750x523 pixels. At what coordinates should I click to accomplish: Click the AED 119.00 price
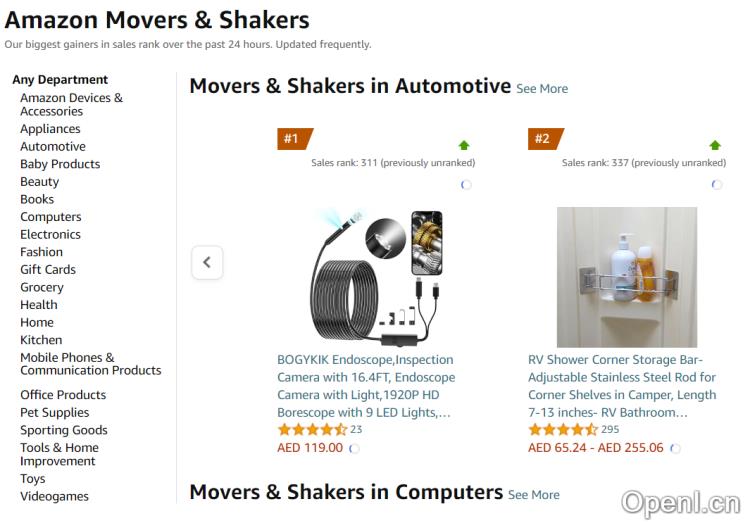coord(310,448)
